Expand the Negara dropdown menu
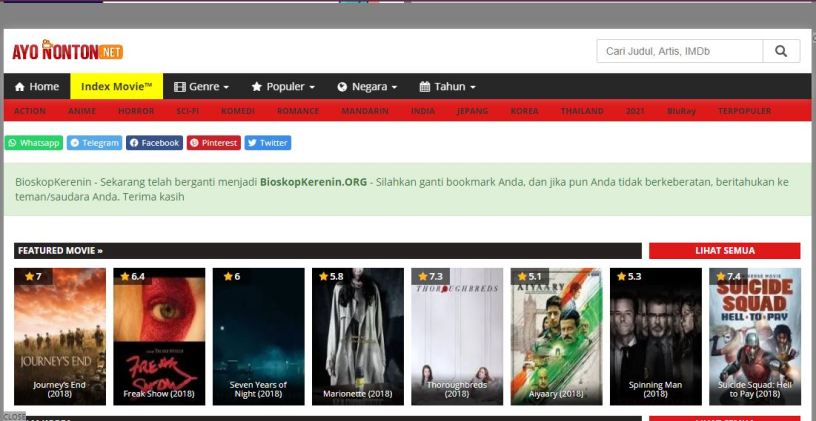Viewport: 816px width, 421px height. click(x=367, y=86)
